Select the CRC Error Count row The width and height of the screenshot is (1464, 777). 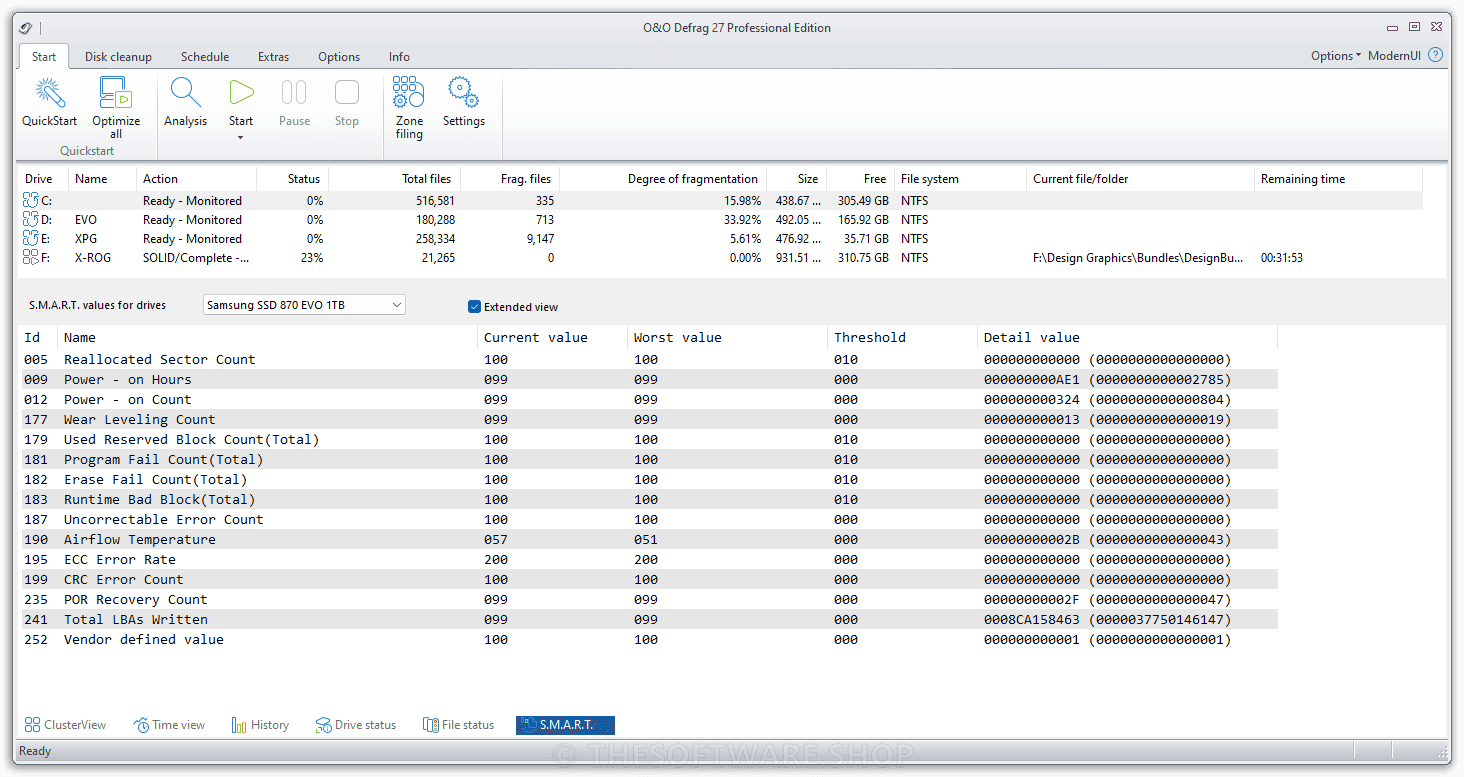click(x=650, y=579)
